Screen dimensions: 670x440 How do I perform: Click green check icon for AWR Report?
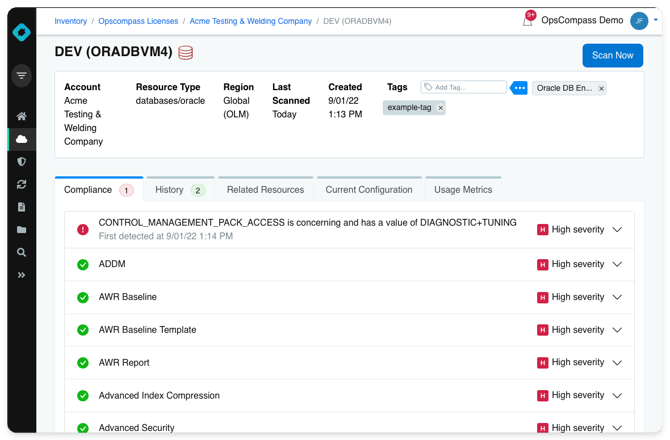point(83,363)
